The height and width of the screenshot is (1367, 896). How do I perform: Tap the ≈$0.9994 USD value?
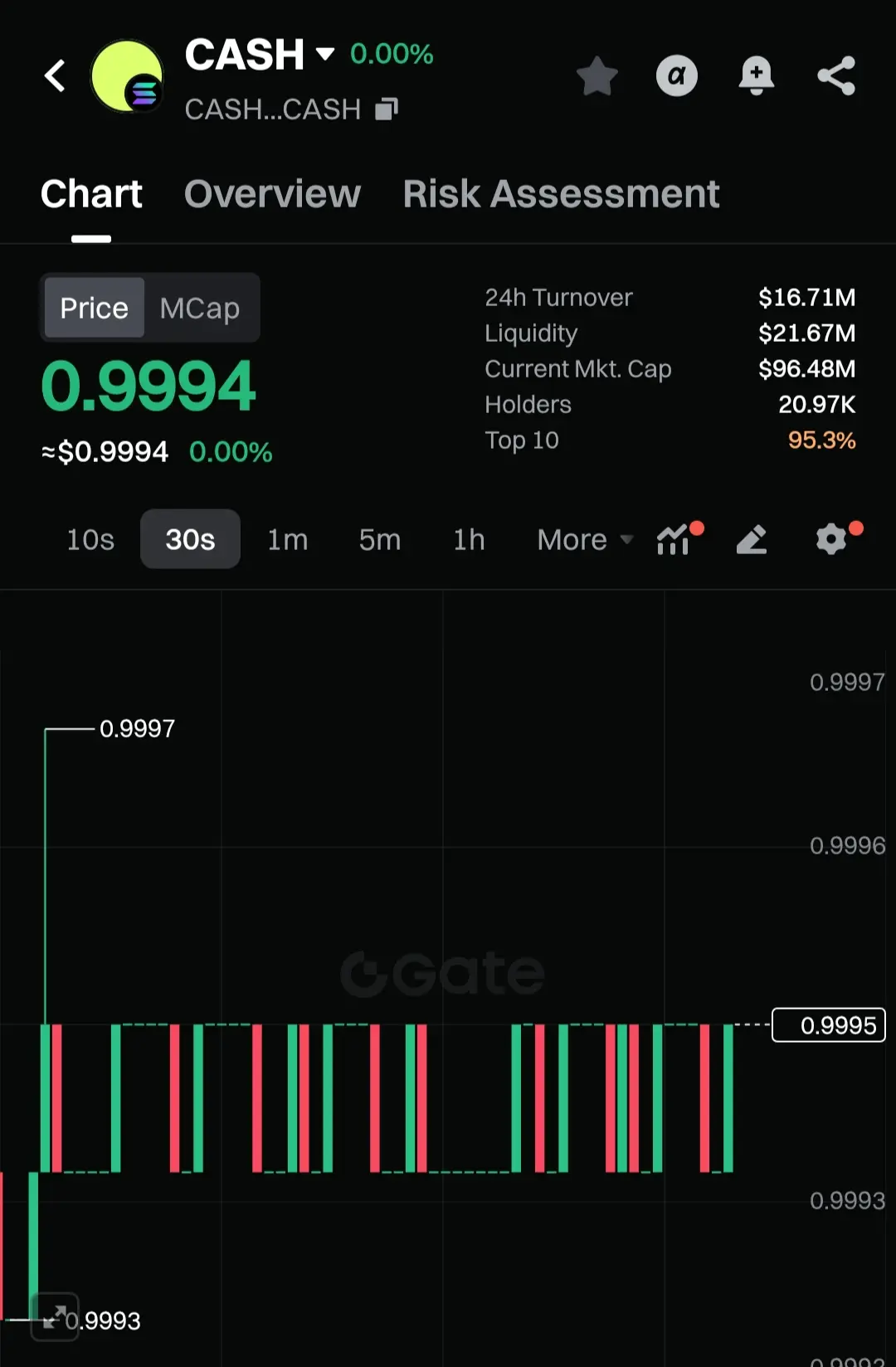105,452
